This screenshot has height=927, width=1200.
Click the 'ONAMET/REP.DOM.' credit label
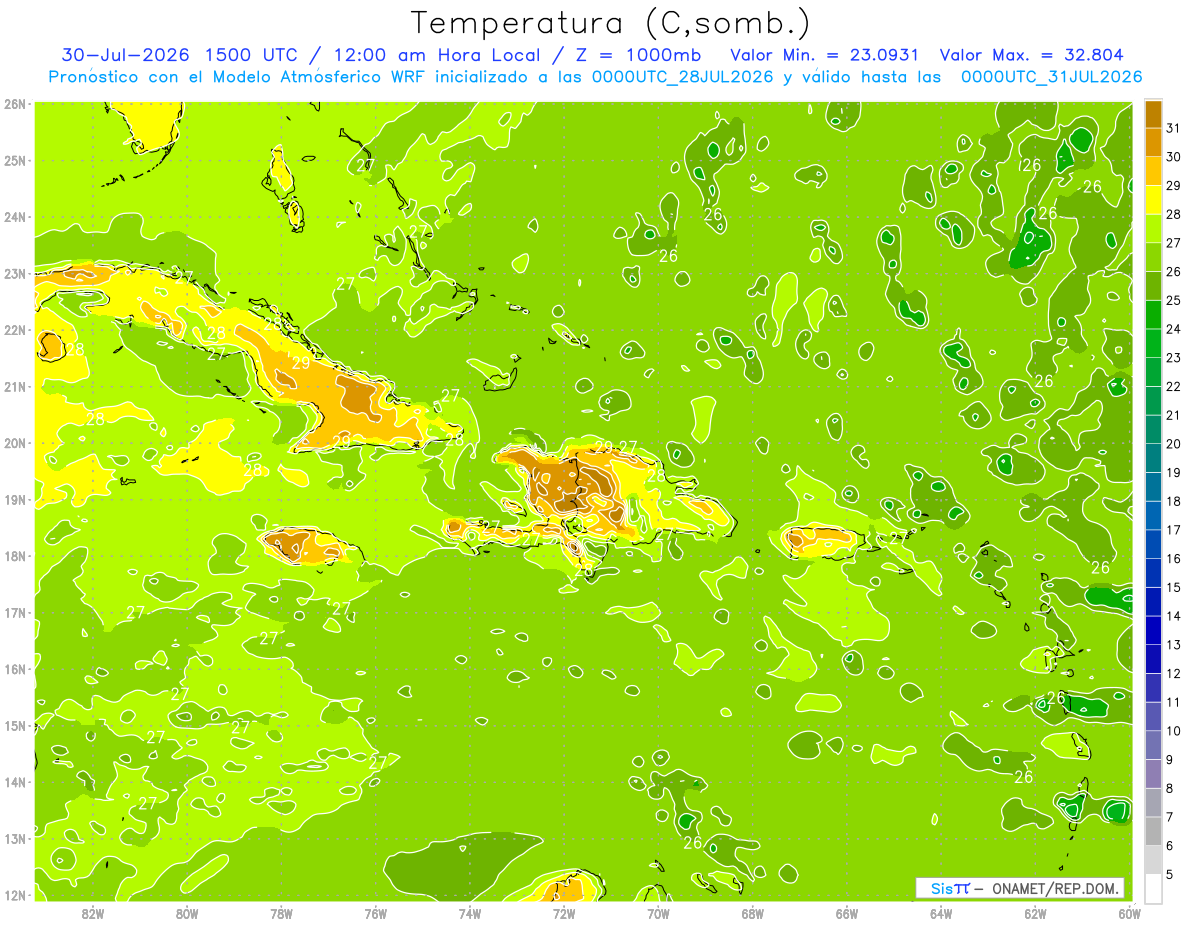click(x=1057, y=888)
